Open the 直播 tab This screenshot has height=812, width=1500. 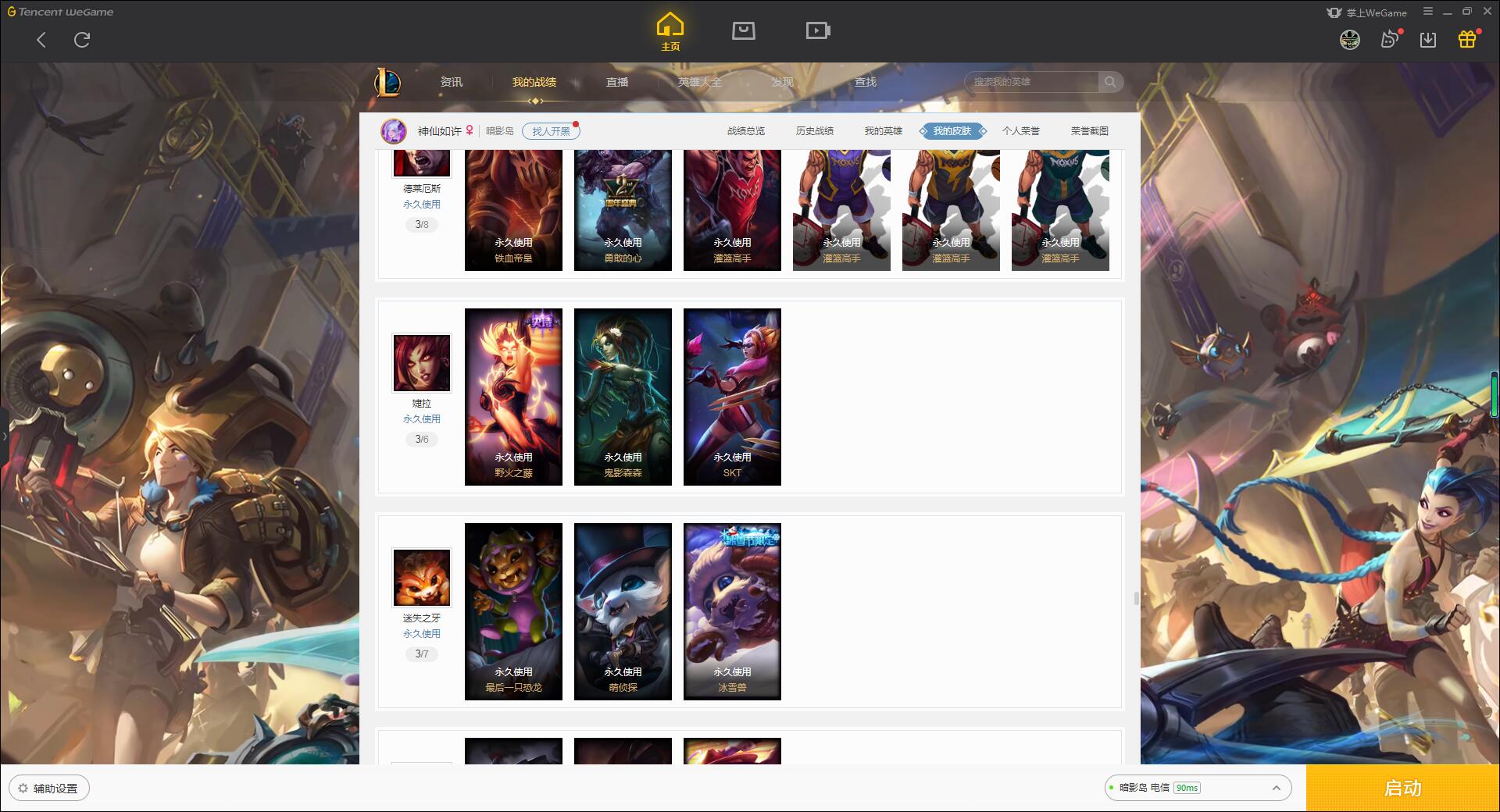pos(617,82)
